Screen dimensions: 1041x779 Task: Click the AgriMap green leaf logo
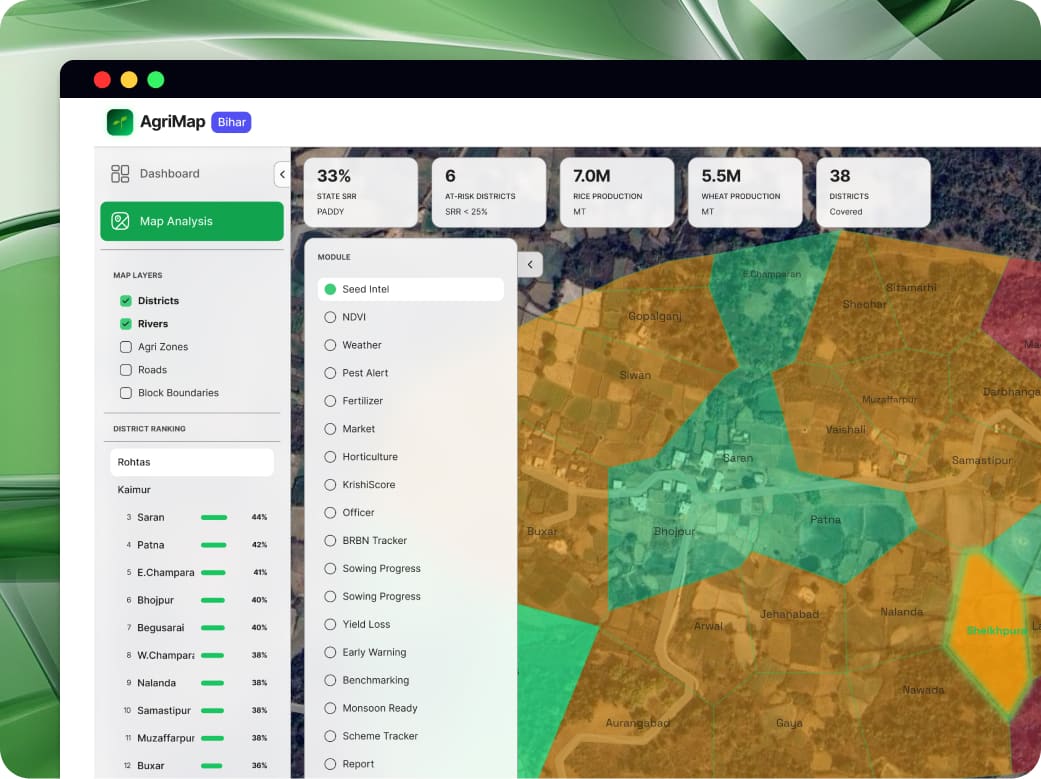tap(120, 122)
